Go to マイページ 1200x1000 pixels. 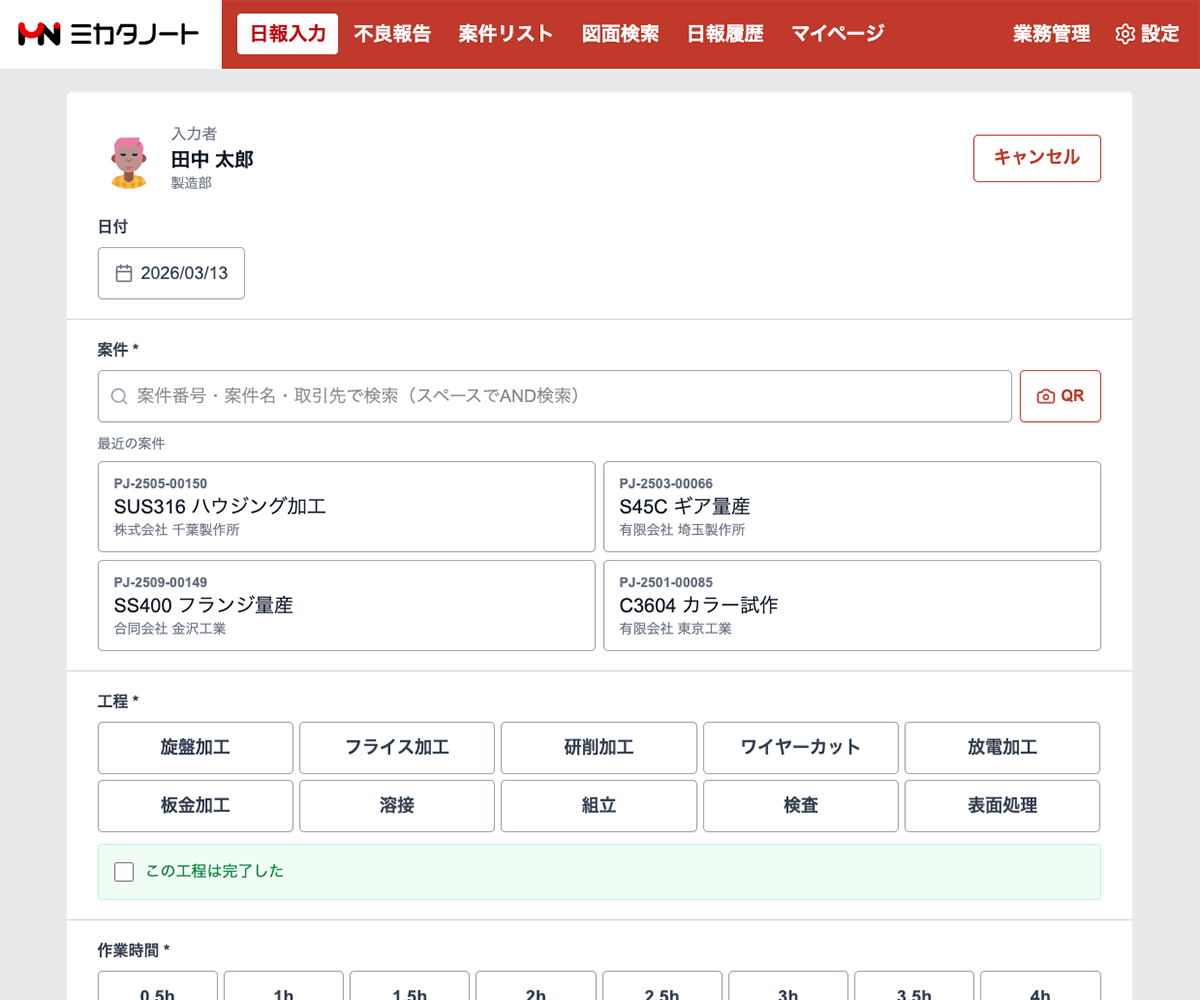pos(836,33)
